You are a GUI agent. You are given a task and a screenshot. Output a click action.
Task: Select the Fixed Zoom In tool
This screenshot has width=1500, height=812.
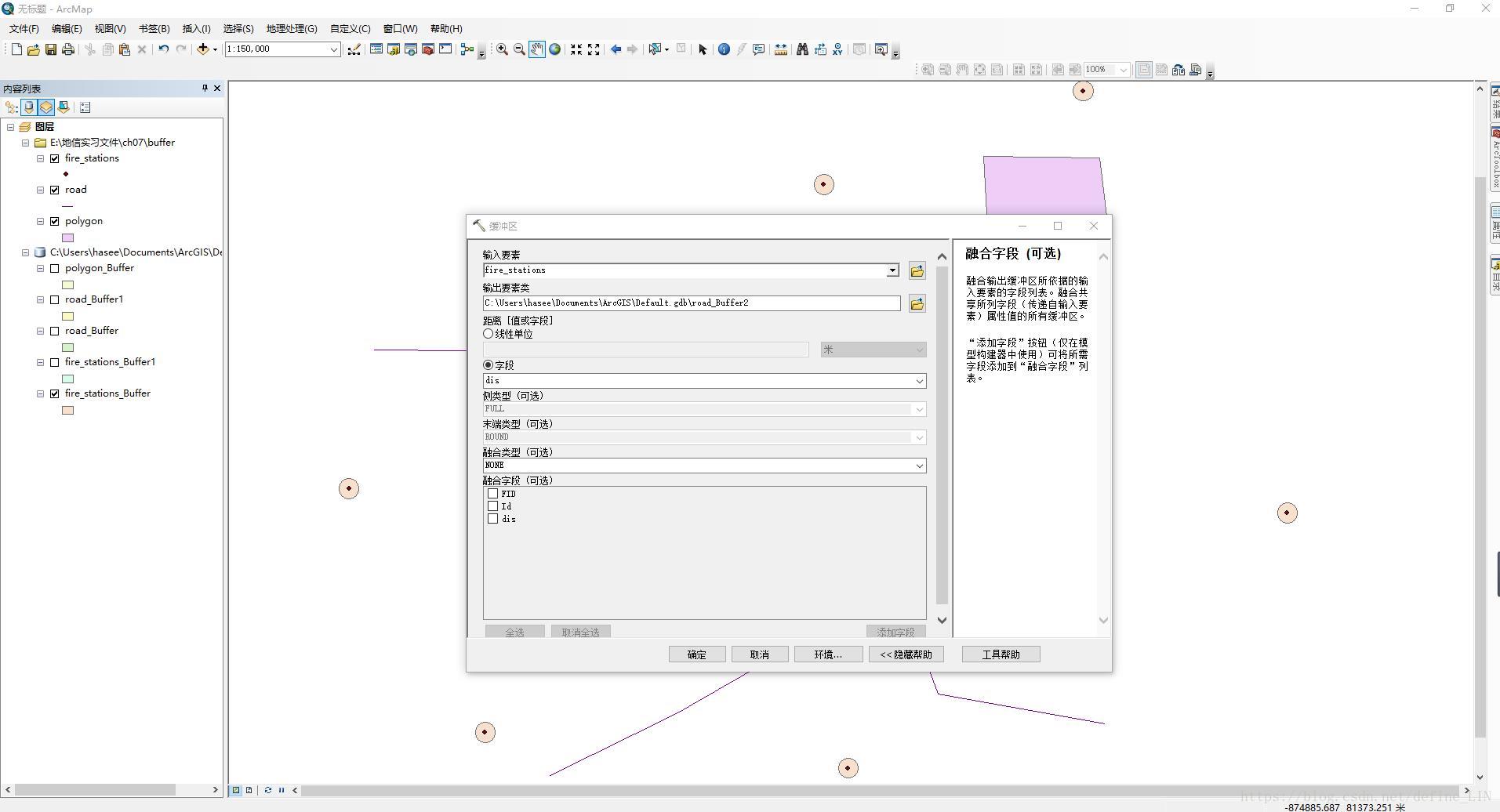pyautogui.click(x=576, y=49)
